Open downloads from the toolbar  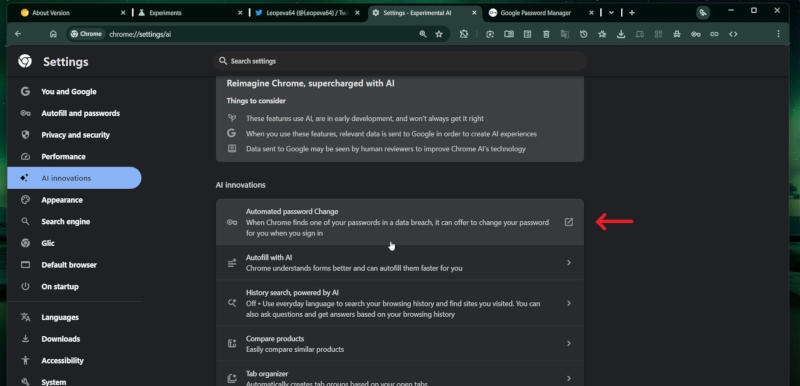621,34
